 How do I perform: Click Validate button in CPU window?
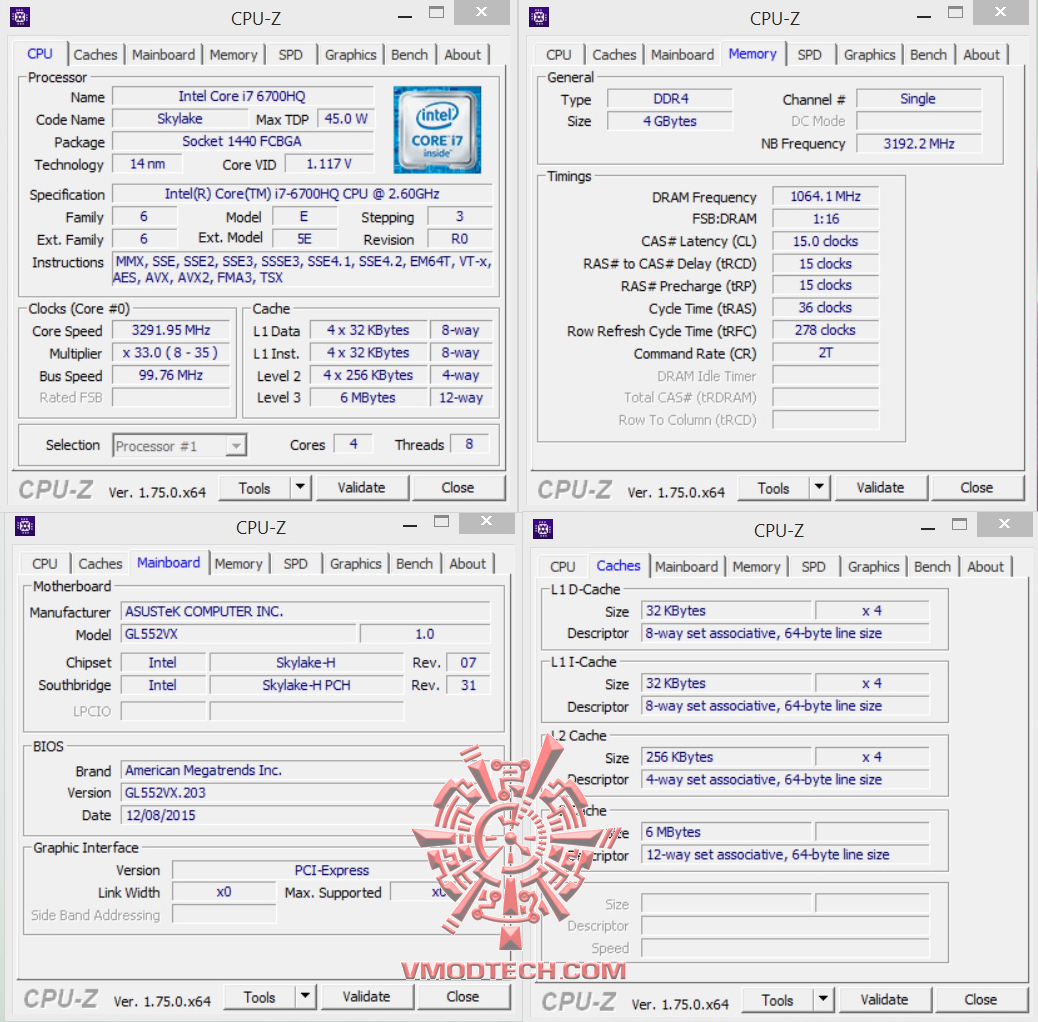coord(361,488)
